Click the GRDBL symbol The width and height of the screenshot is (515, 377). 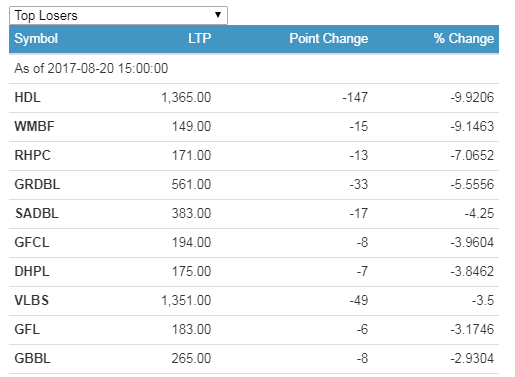[37, 185]
